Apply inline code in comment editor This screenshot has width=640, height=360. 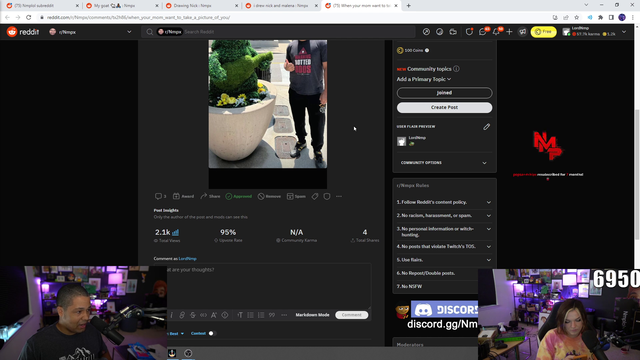[x=203, y=315]
